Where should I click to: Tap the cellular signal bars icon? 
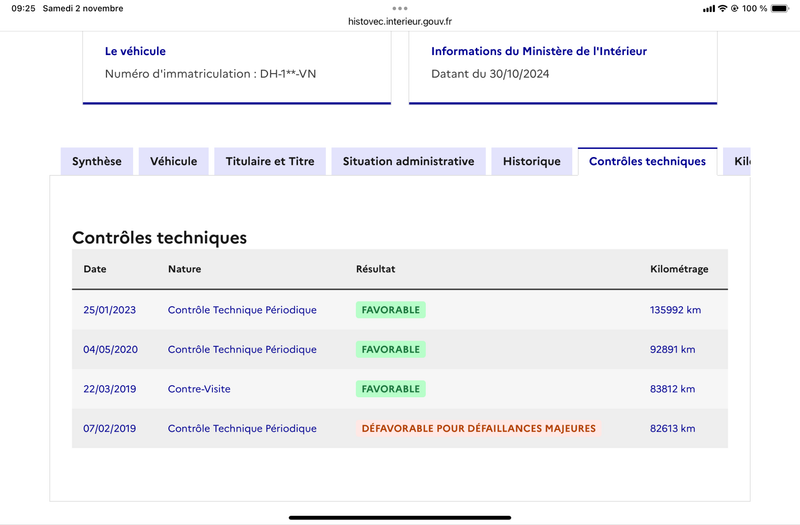click(x=709, y=9)
